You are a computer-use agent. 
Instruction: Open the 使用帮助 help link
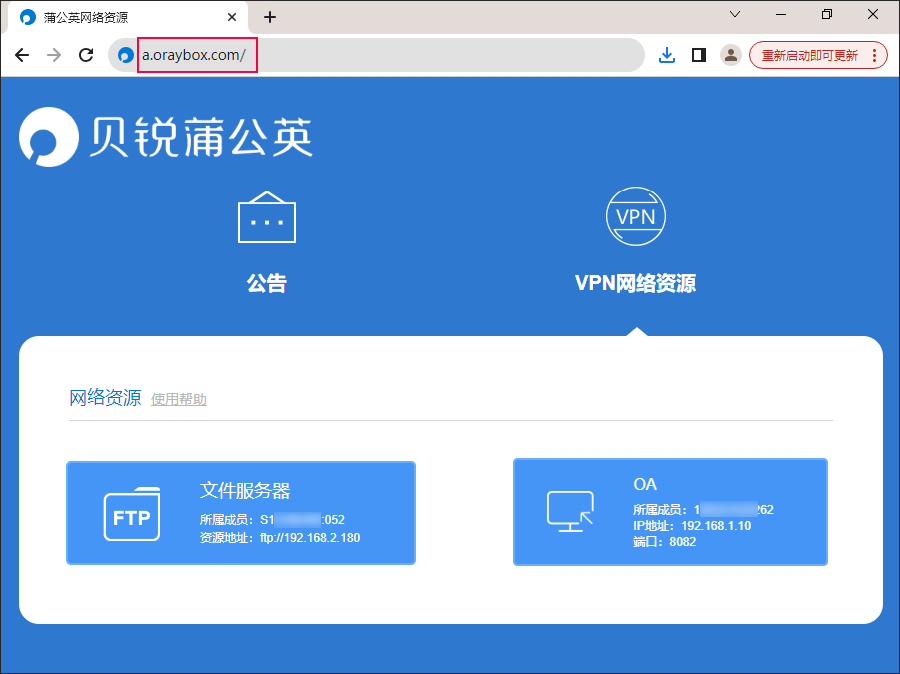[x=179, y=399]
